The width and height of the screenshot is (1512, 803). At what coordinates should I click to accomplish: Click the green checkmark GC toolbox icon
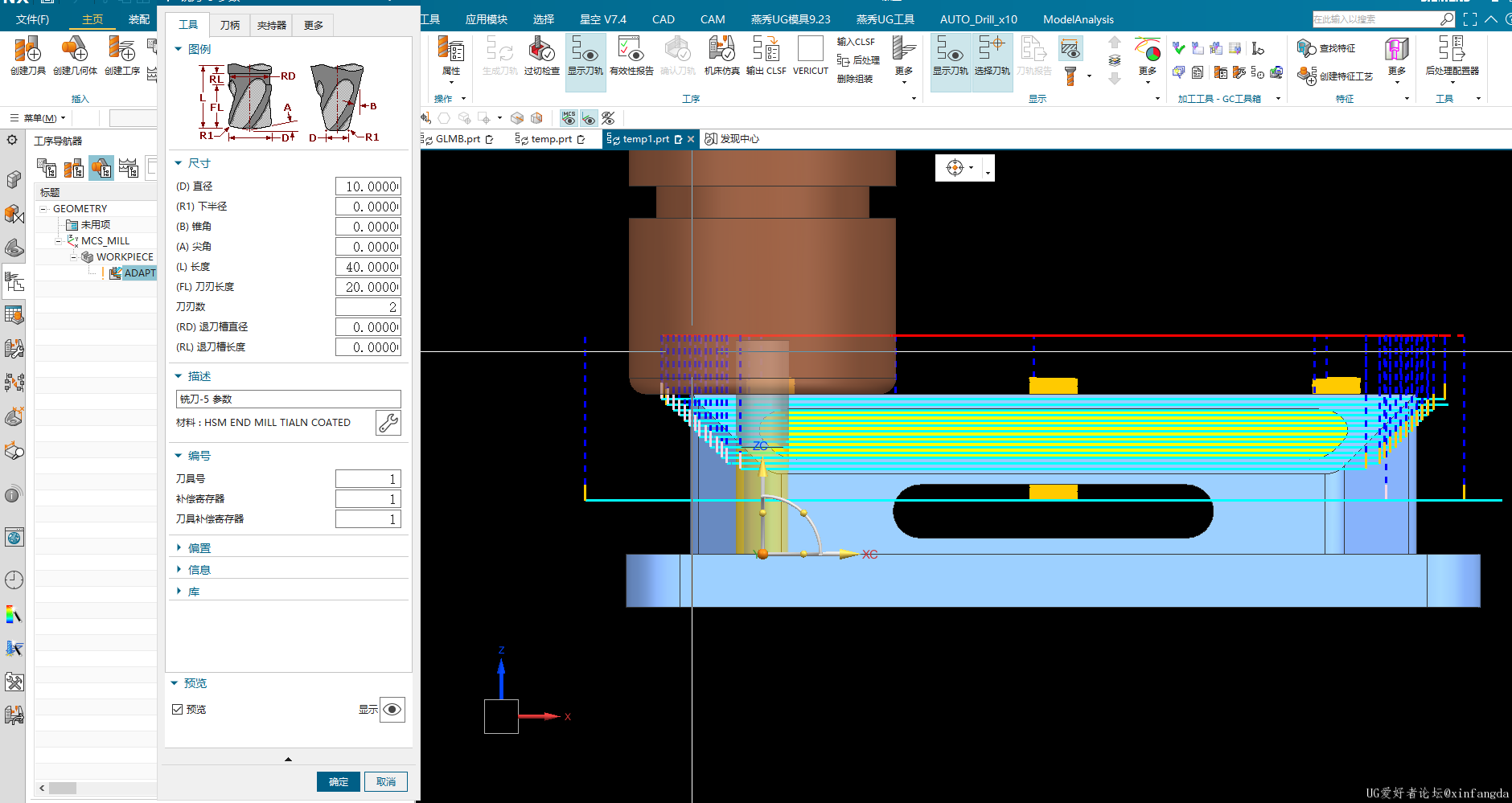coord(1179,49)
